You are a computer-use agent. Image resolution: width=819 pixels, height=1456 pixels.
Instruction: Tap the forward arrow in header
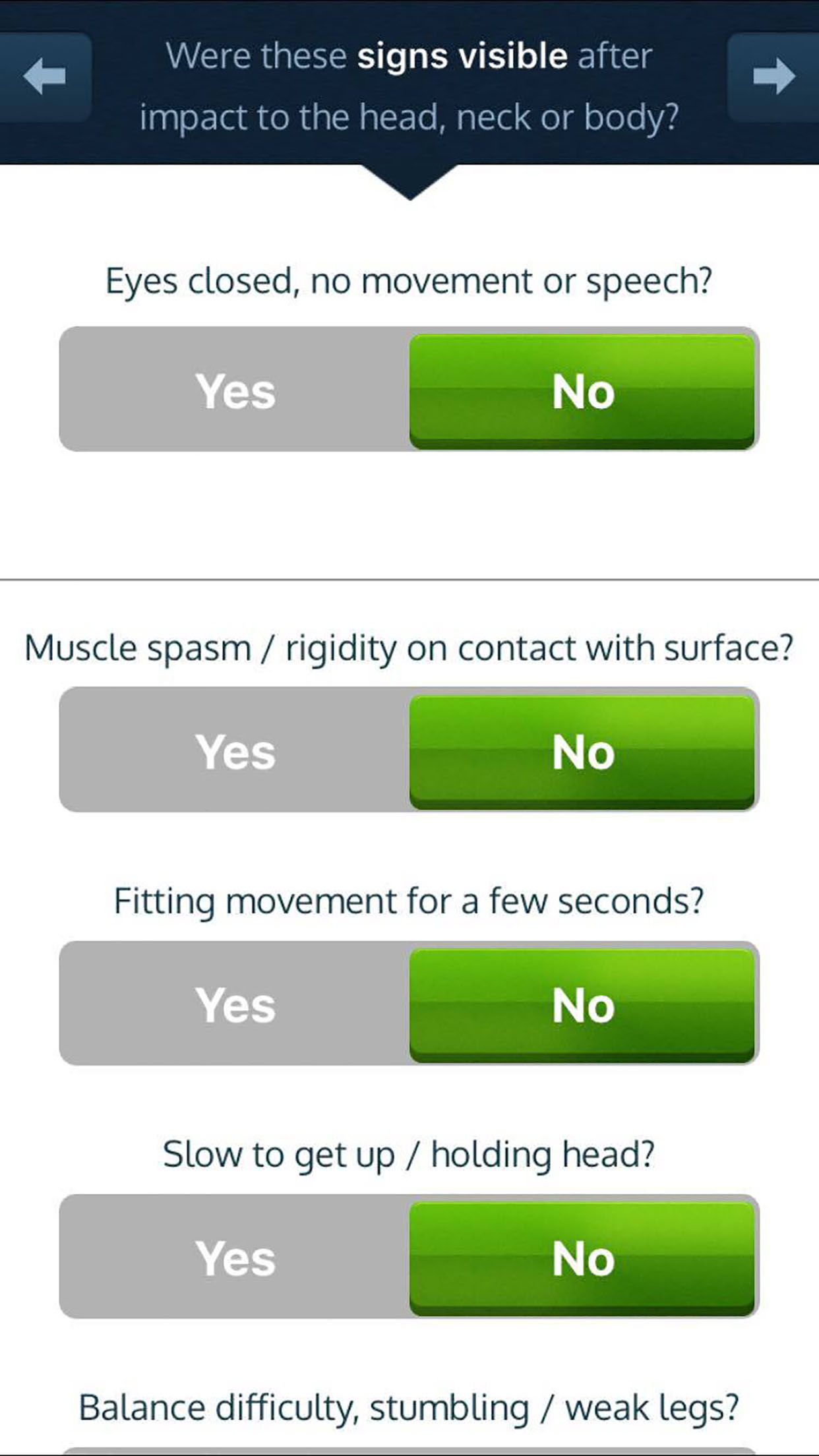click(x=774, y=76)
